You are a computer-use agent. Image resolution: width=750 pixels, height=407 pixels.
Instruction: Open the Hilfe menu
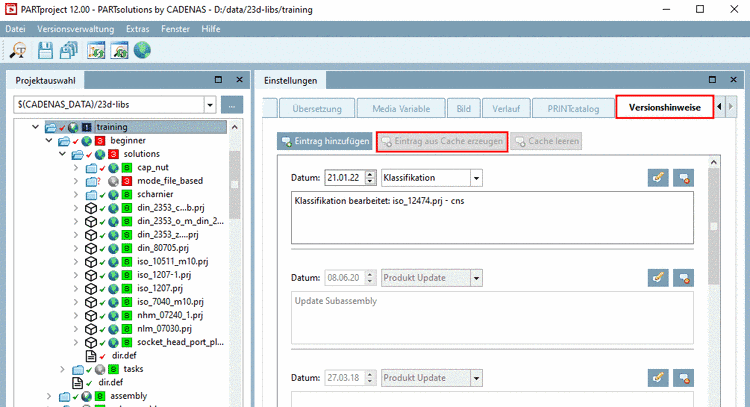click(211, 29)
